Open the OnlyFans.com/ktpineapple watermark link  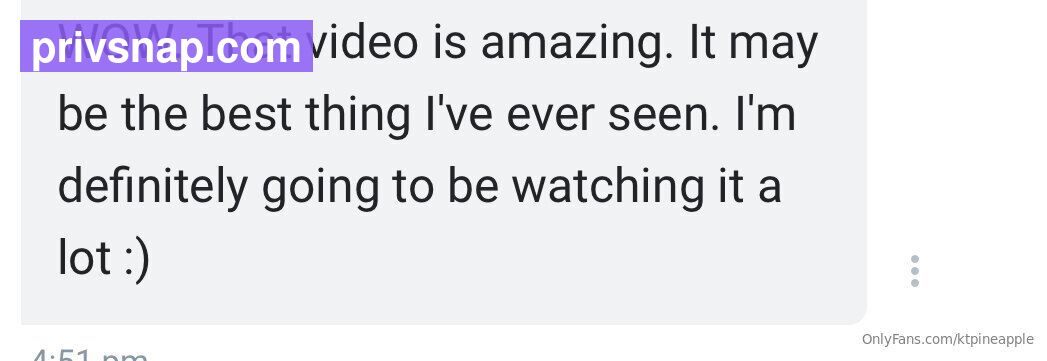point(948,340)
